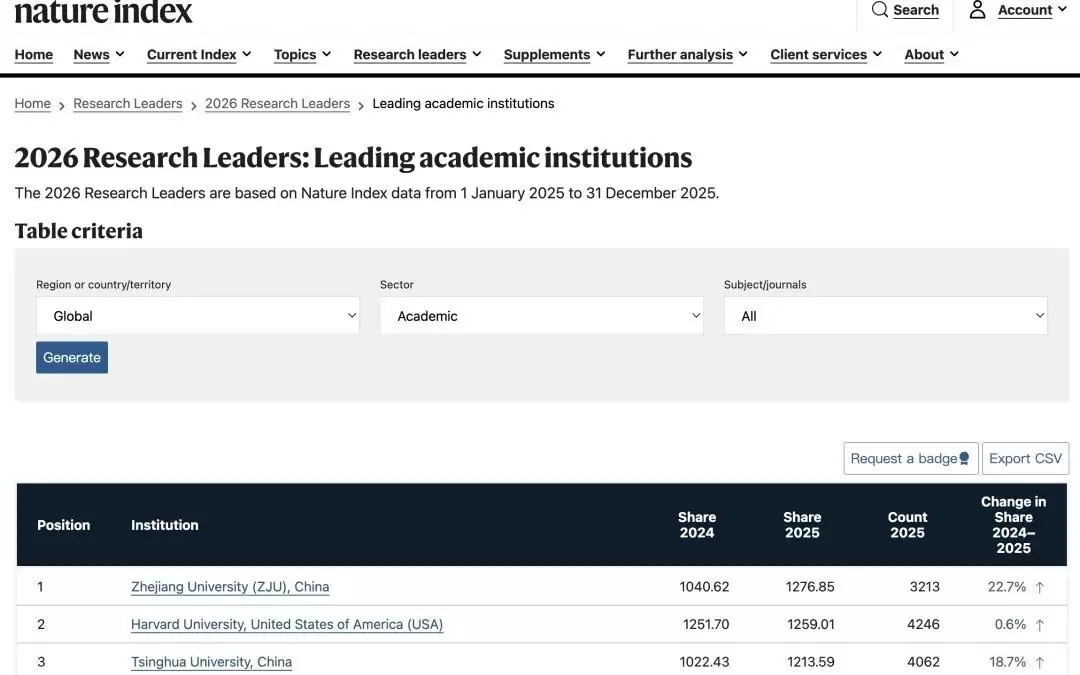The height and width of the screenshot is (675, 1080).
Task: Click the Position column header
Action: pos(63,525)
